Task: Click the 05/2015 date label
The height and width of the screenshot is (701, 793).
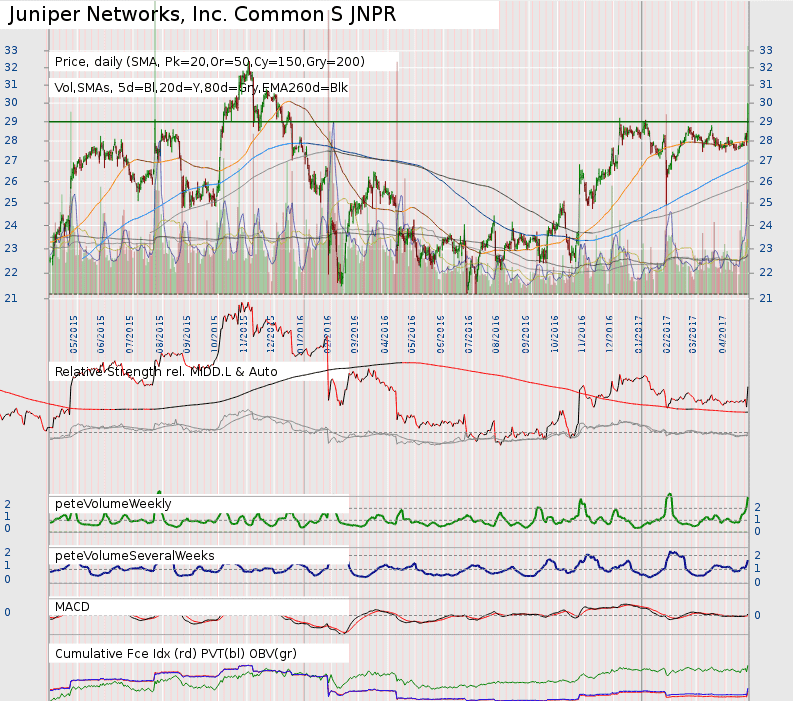Action: point(74,334)
